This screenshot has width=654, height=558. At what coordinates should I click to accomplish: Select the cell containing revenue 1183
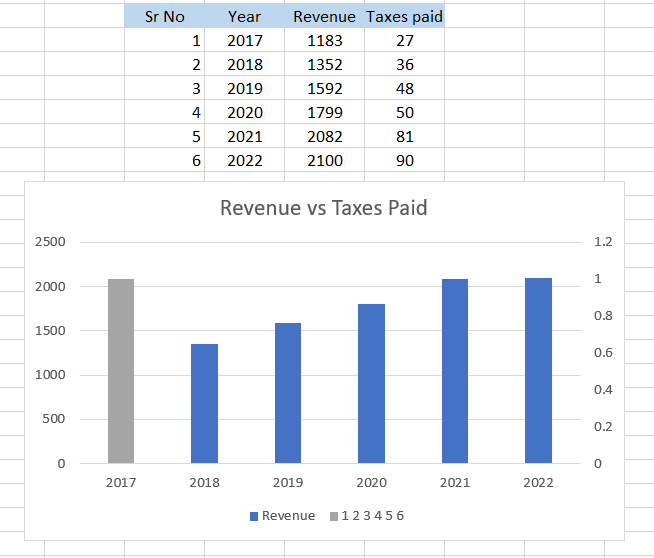coord(324,41)
